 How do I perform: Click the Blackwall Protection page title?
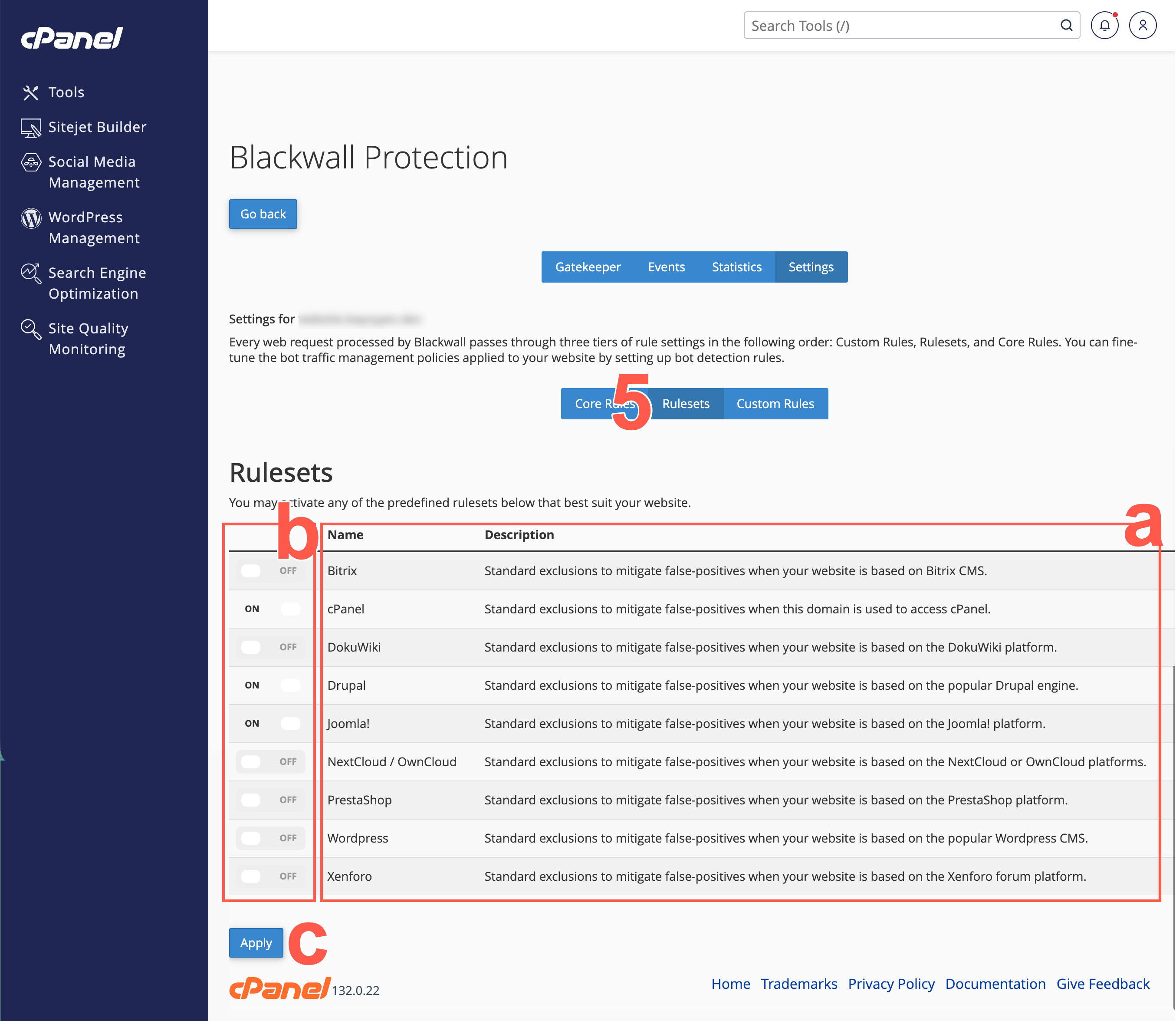(368, 157)
